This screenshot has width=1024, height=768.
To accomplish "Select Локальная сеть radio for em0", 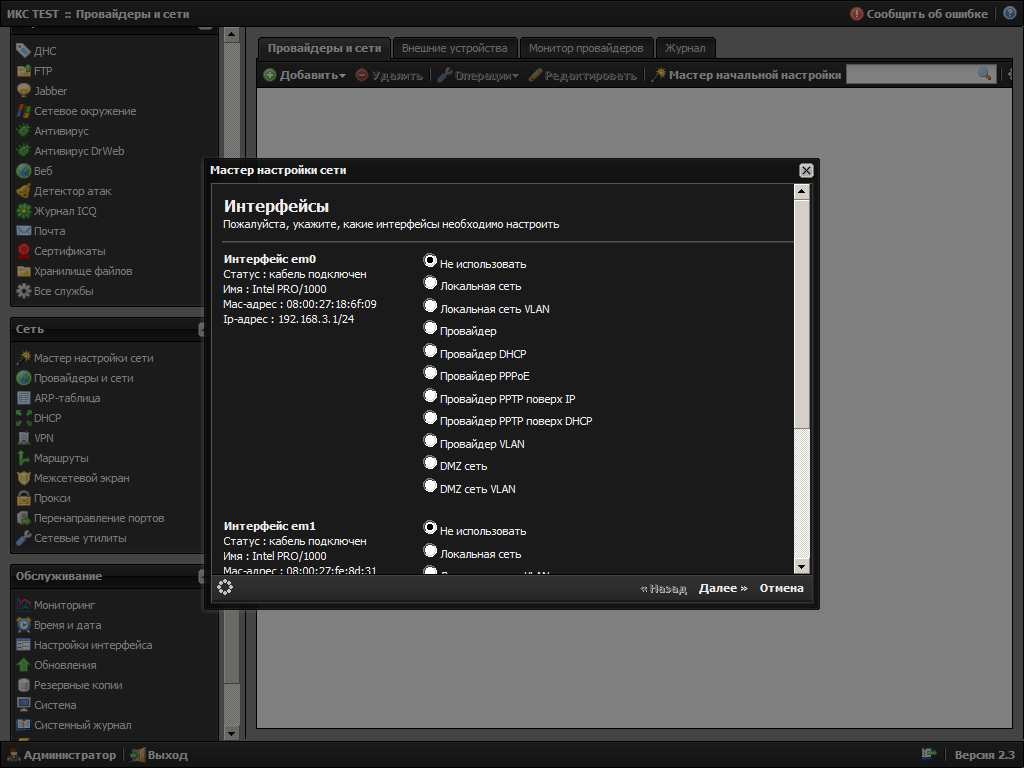I will [x=430, y=284].
